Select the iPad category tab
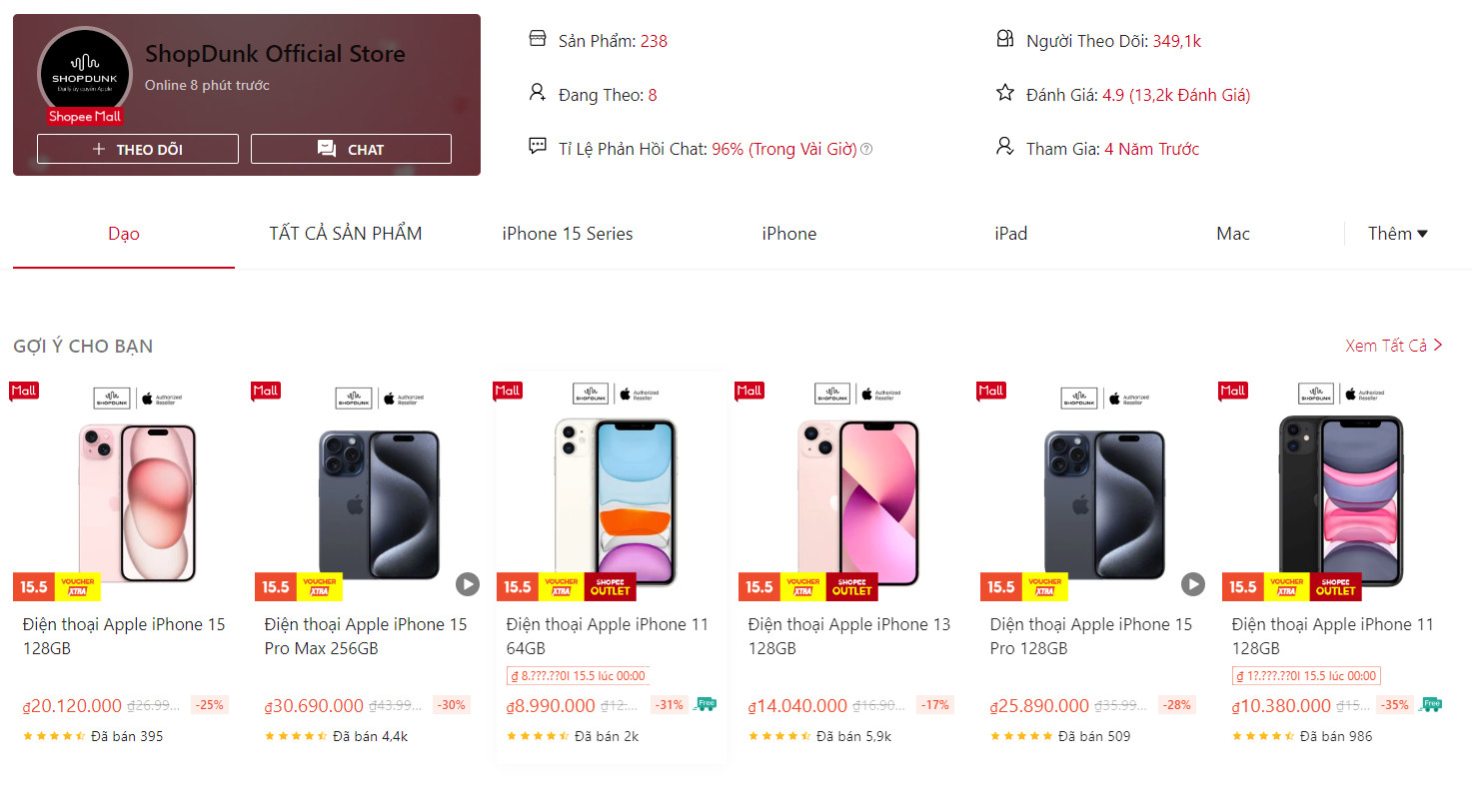1472x812 pixels. click(x=1011, y=234)
